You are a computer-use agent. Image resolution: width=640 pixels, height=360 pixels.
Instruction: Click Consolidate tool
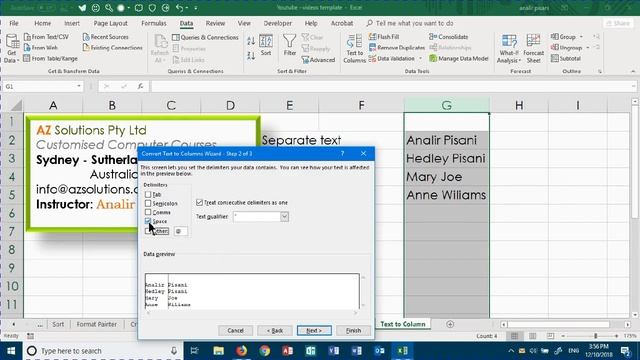tap(449, 37)
